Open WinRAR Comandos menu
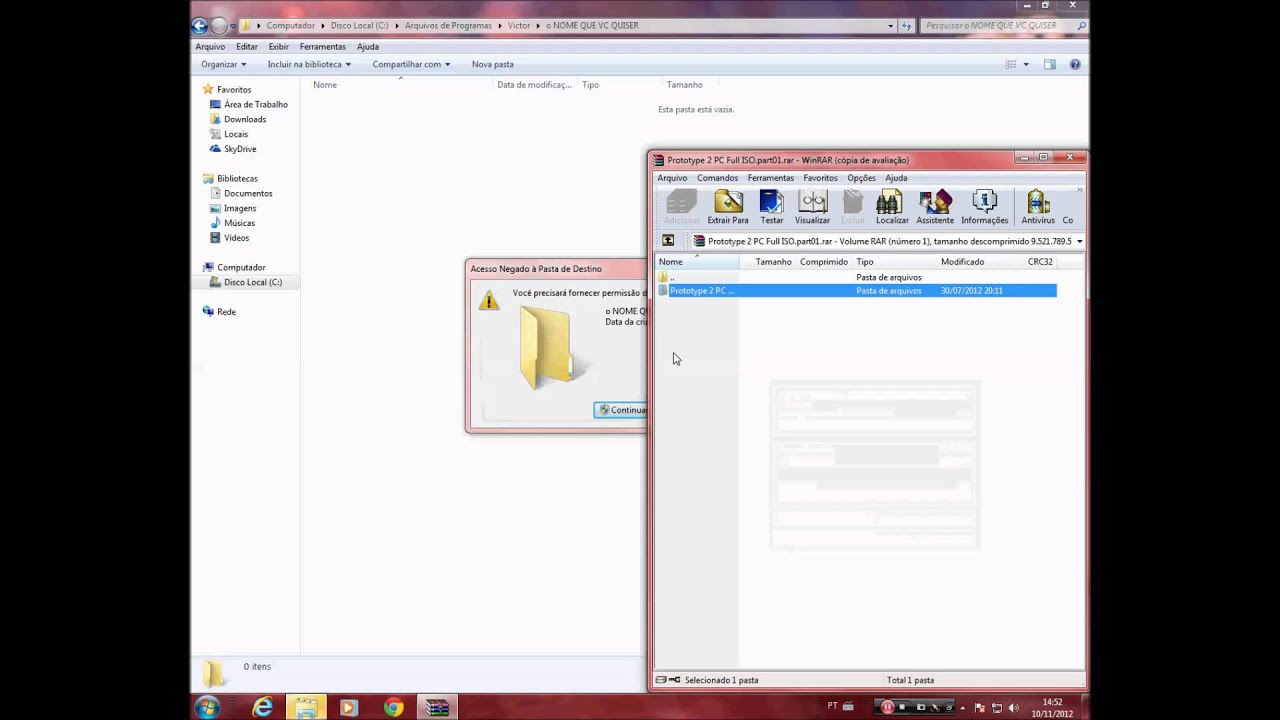The image size is (1280, 720). tap(717, 178)
